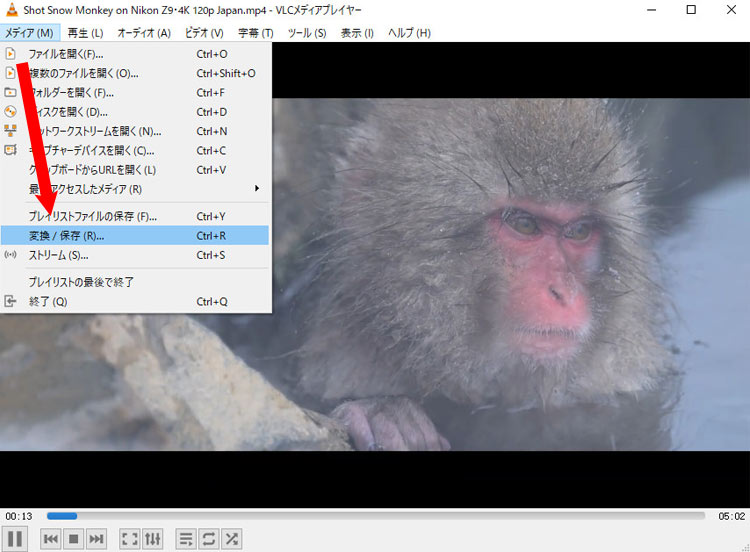This screenshot has height=552, width=750.
Task: Click the quit exit icon in menu
Action: pos(10,301)
